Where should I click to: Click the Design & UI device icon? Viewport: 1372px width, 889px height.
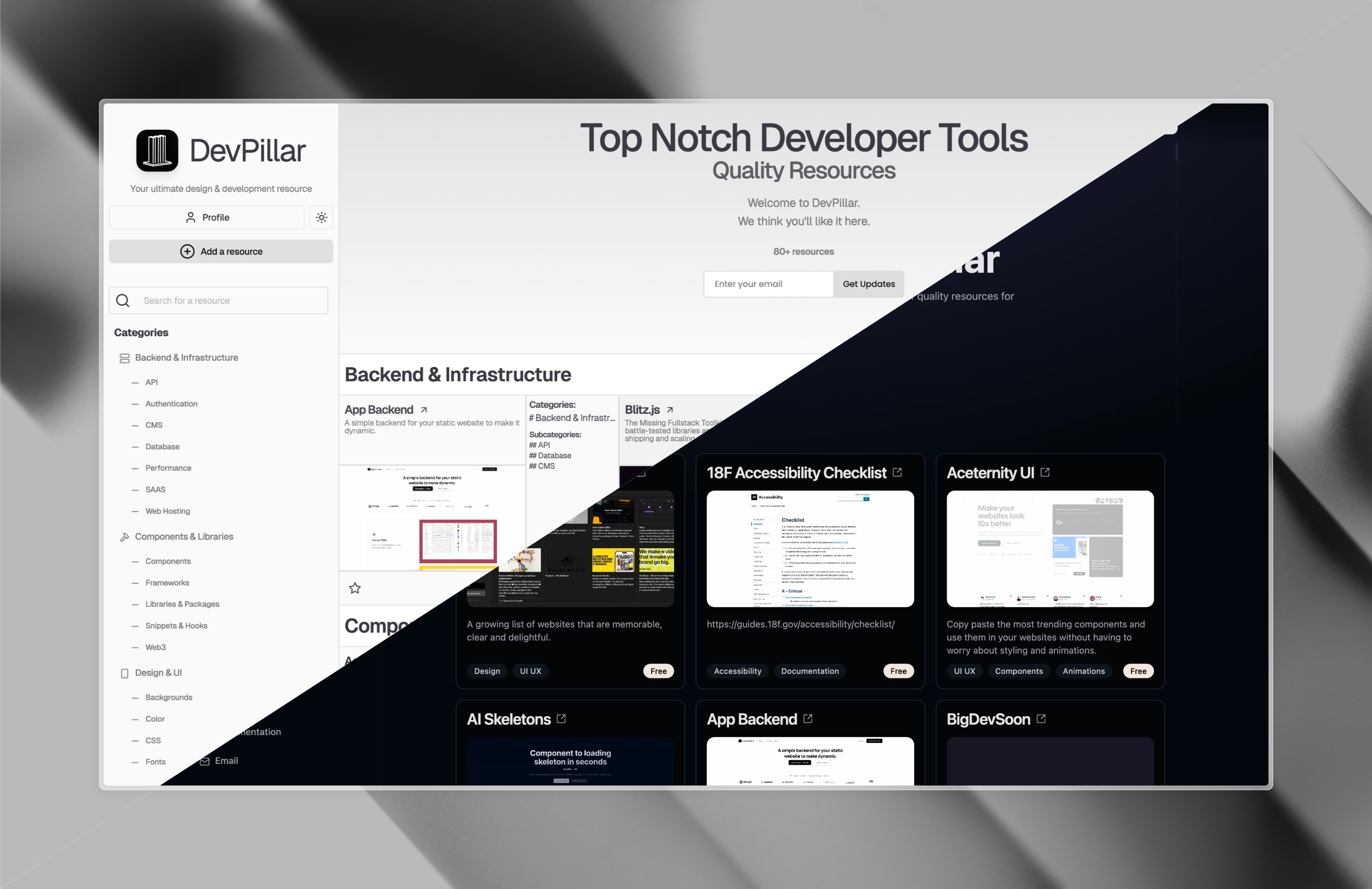pos(124,673)
